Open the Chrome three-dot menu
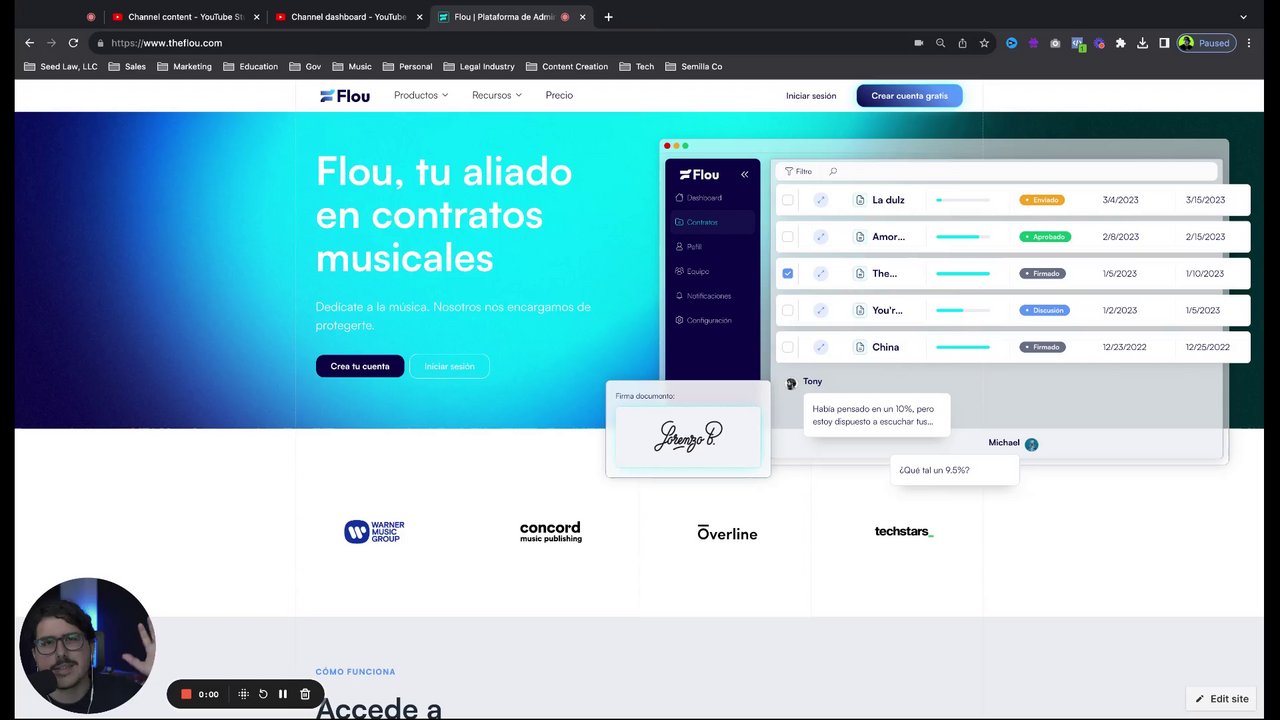Viewport: 1280px width, 720px height. point(1249,43)
